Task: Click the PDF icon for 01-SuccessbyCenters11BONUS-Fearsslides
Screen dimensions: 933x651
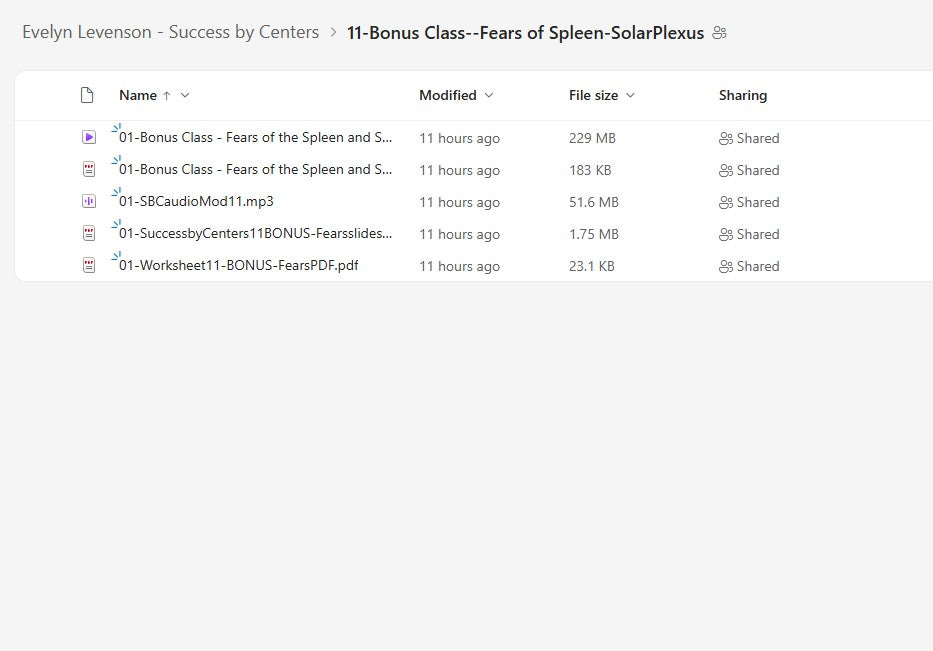Action: 89,234
